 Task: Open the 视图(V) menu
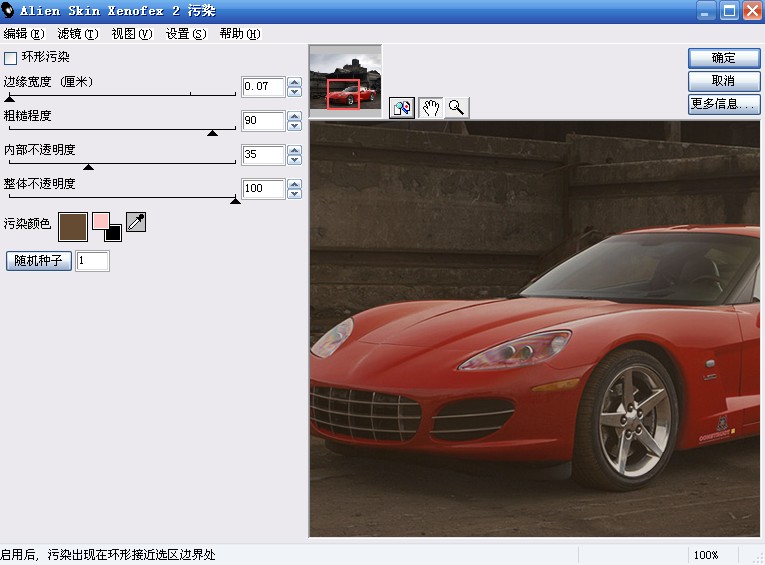(132, 34)
